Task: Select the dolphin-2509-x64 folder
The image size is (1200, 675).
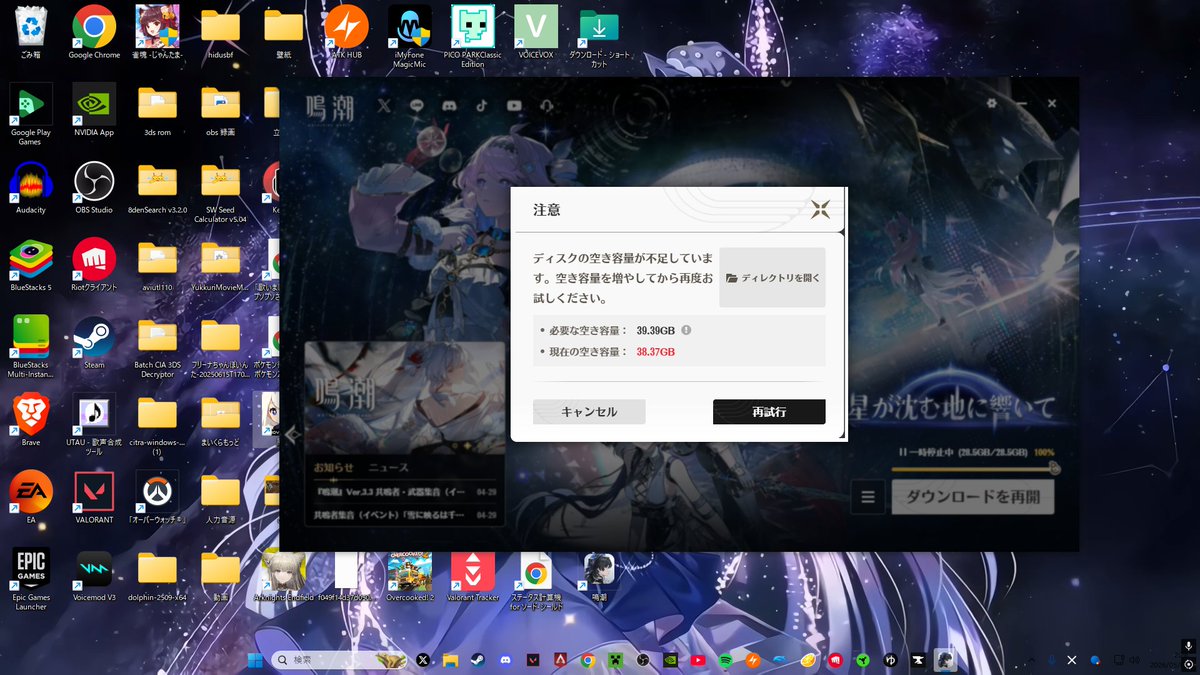Action: coord(157,575)
